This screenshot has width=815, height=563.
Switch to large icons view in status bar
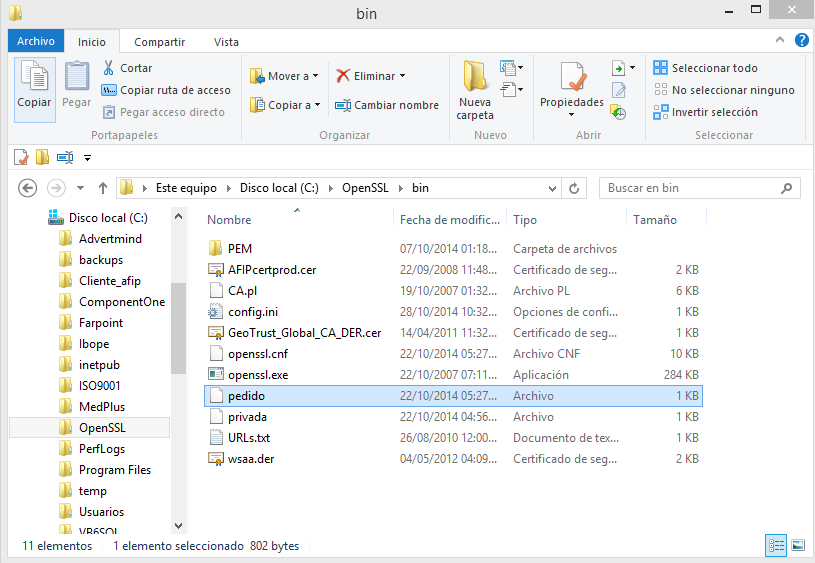[797, 545]
